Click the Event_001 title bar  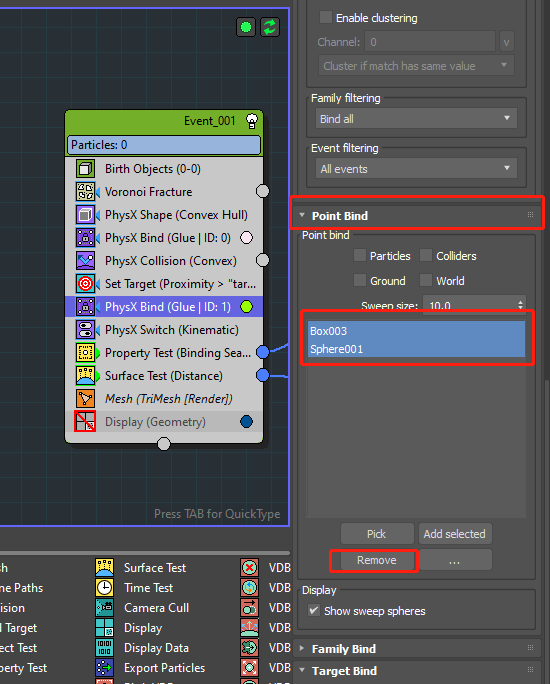164,121
